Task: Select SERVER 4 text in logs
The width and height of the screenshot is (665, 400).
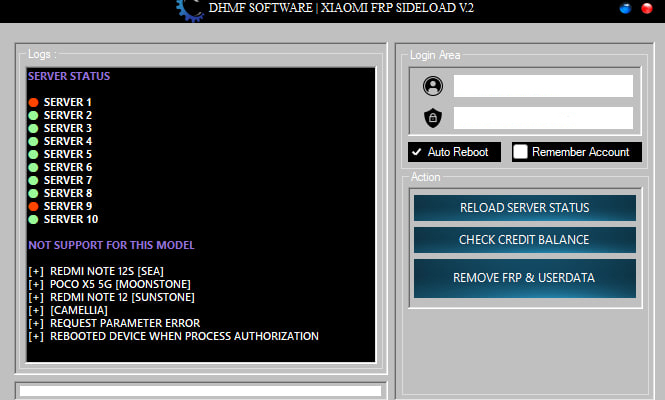Action: [67, 141]
